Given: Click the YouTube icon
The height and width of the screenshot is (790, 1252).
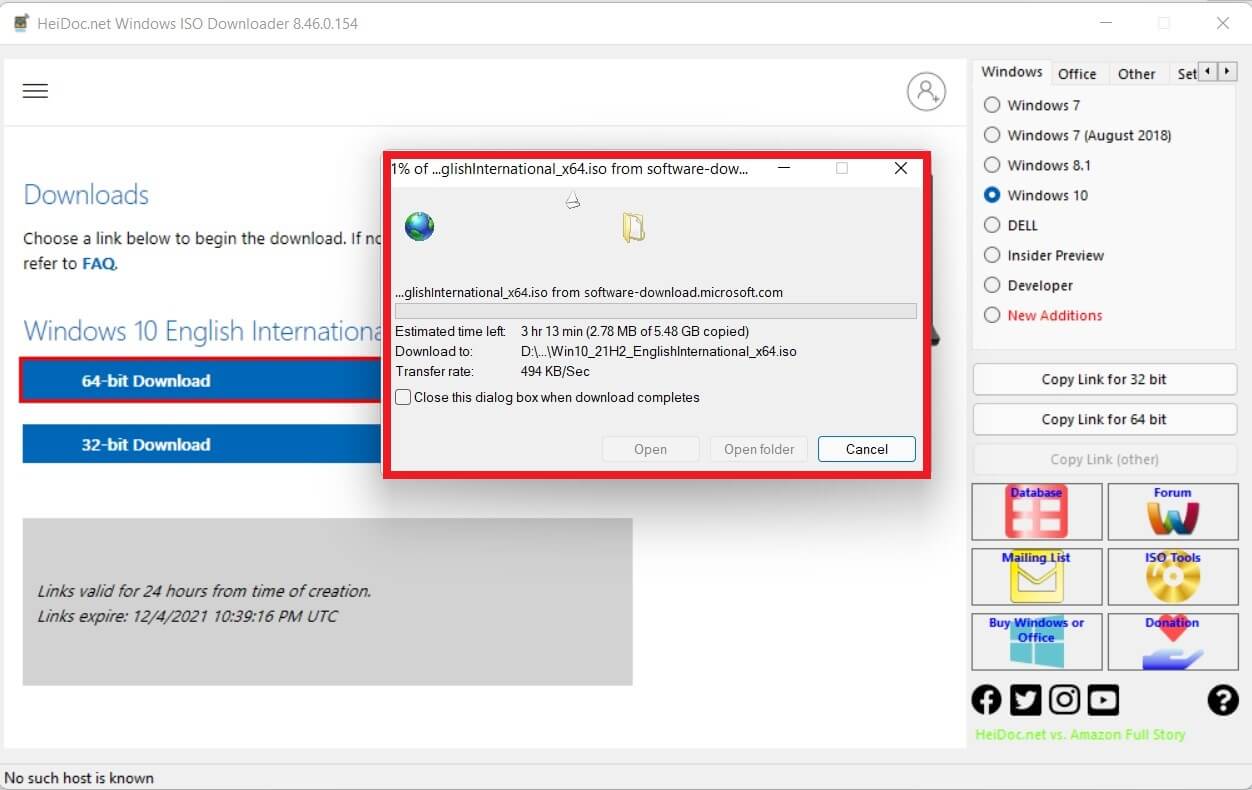Looking at the screenshot, I should [x=1103, y=700].
